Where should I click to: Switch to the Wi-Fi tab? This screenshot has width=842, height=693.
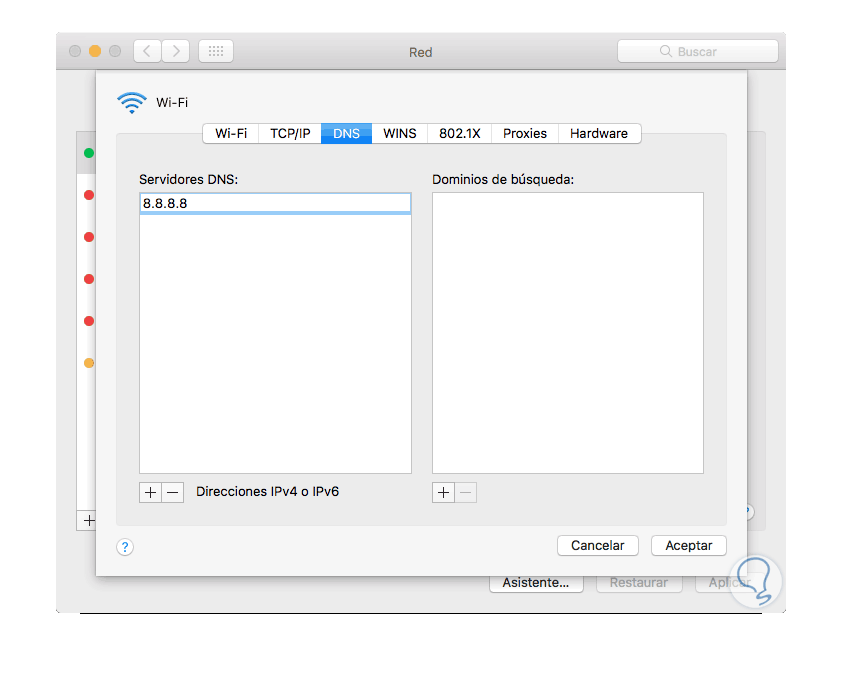tap(231, 134)
